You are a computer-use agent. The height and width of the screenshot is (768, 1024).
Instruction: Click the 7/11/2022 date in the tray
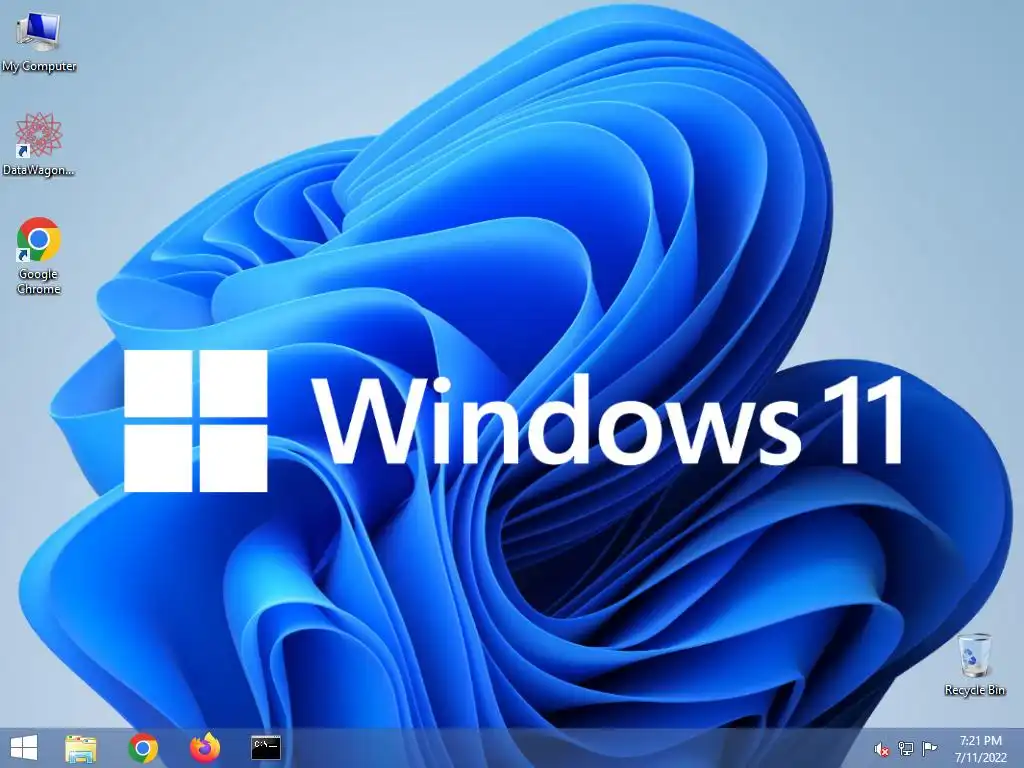click(x=981, y=758)
